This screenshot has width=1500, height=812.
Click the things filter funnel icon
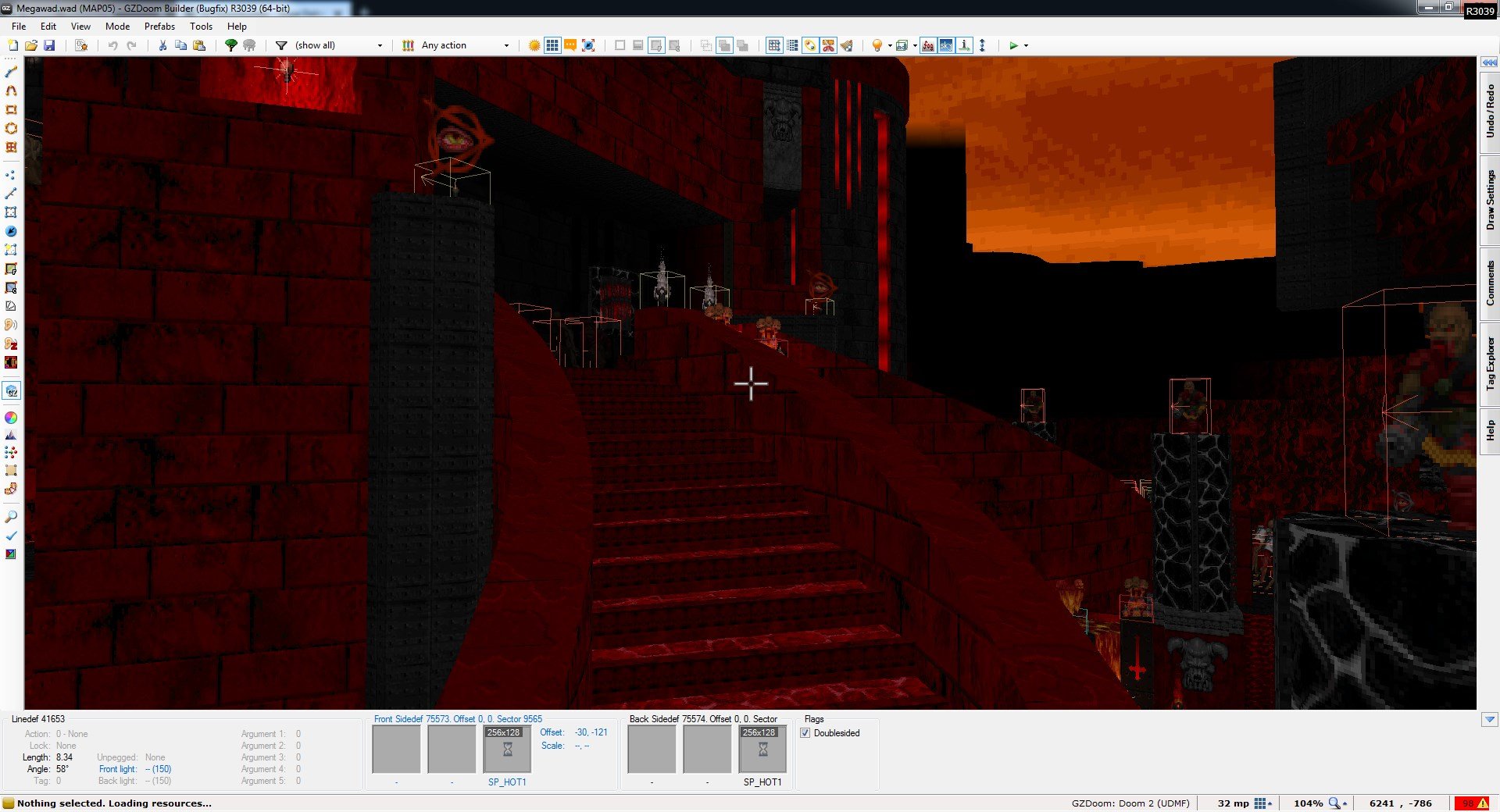tap(281, 45)
